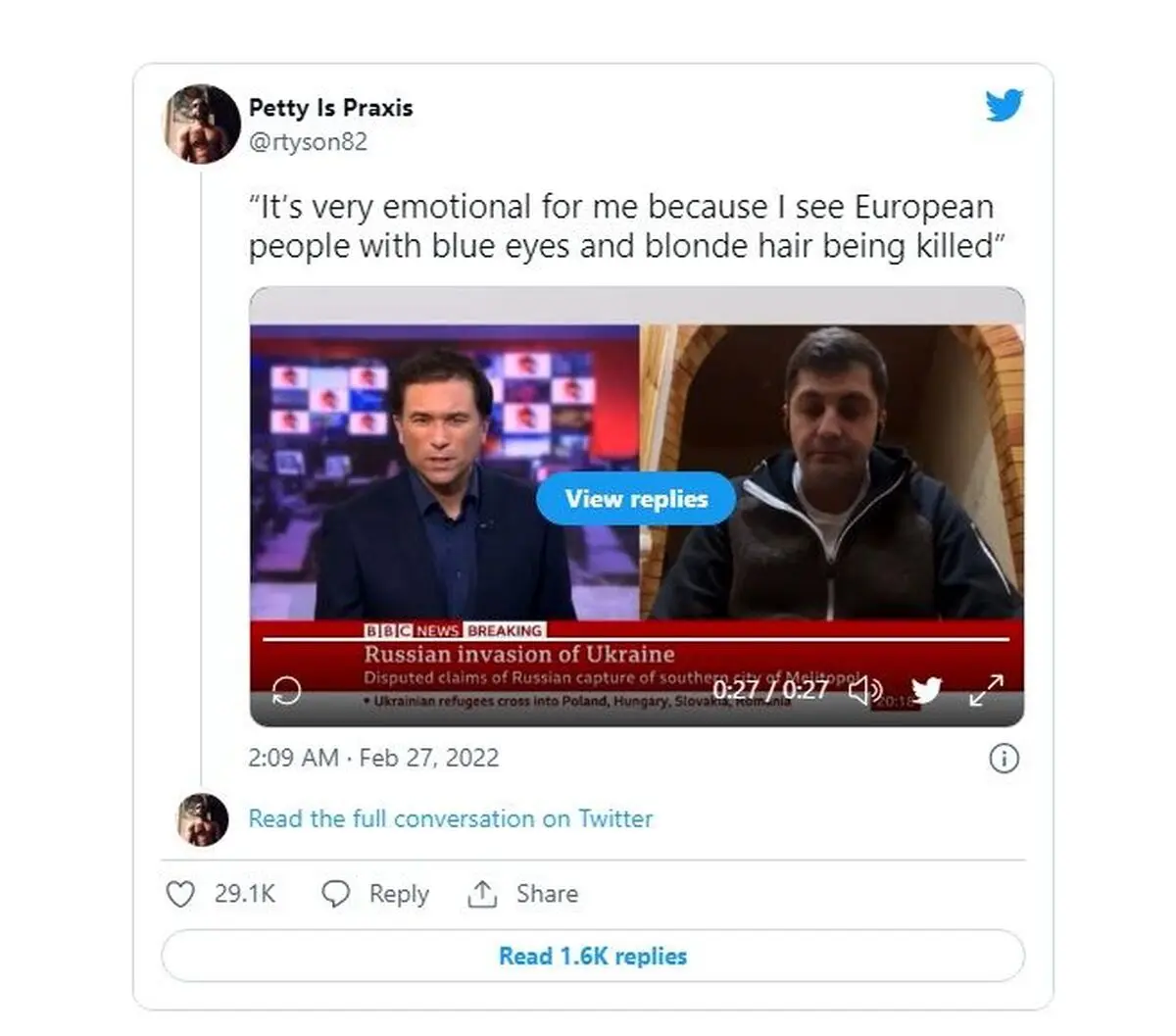Click the Share upload arrow icon
Image resolution: width=1176 pixels, height=1036 pixels.
pyautogui.click(x=482, y=894)
